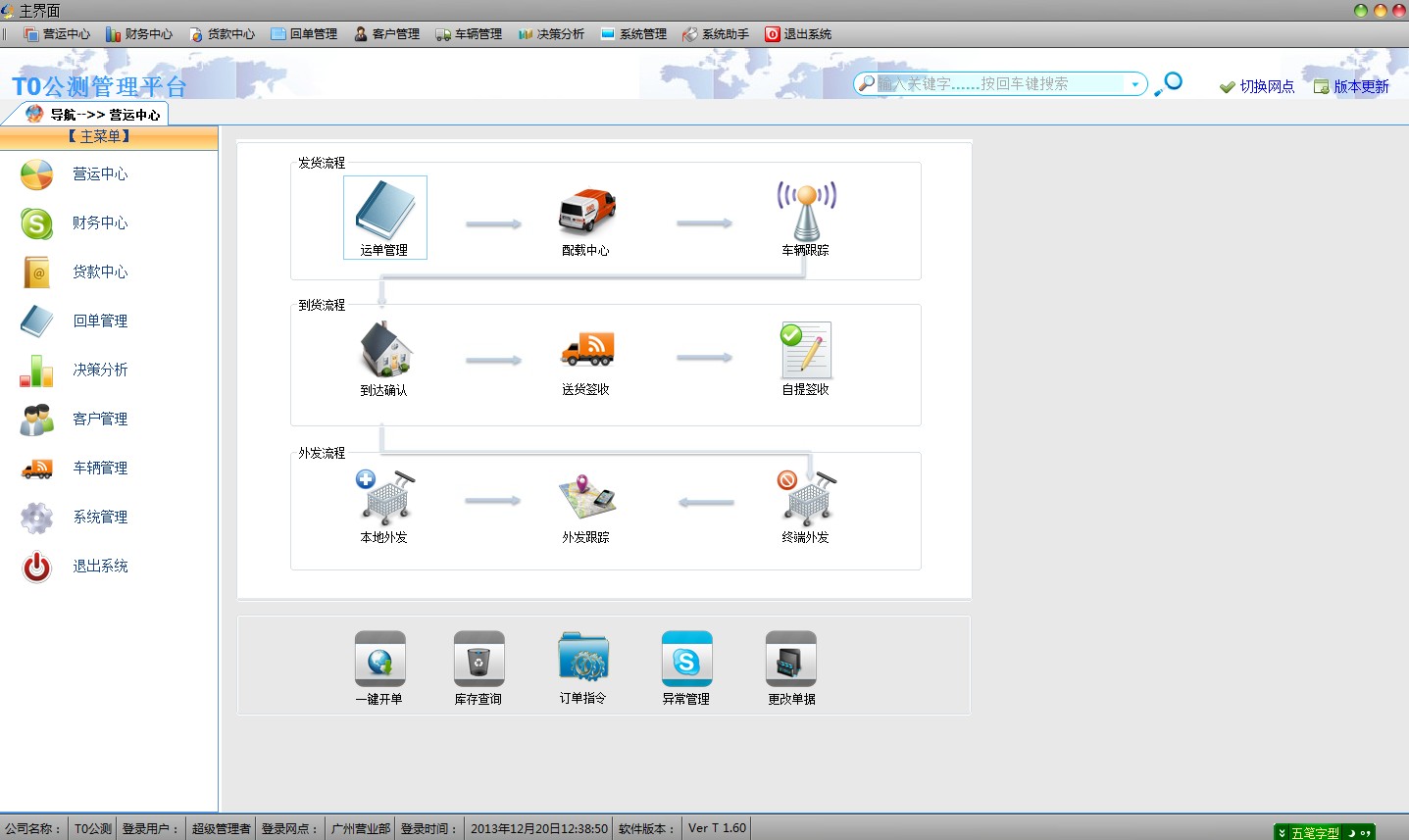Image resolution: width=1409 pixels, height=840 pixels.
Task: Open 车辆跟踪 antenna icon
Action: [x=806, y=211]
